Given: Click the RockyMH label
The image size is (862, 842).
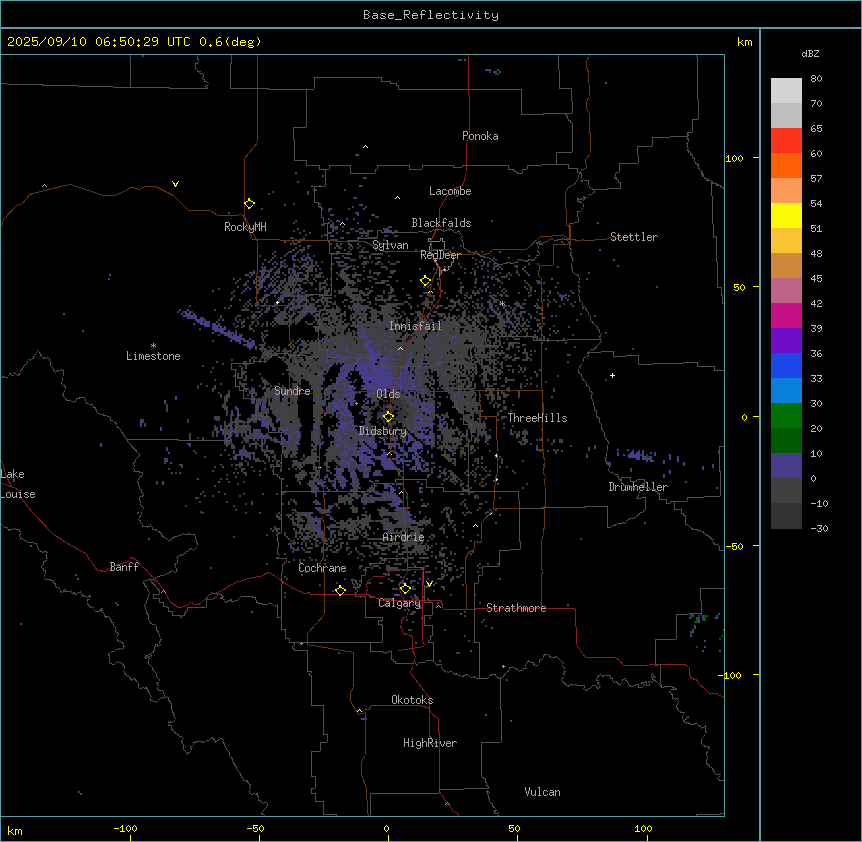Looking at the screenshot, I should pos(245,227).
